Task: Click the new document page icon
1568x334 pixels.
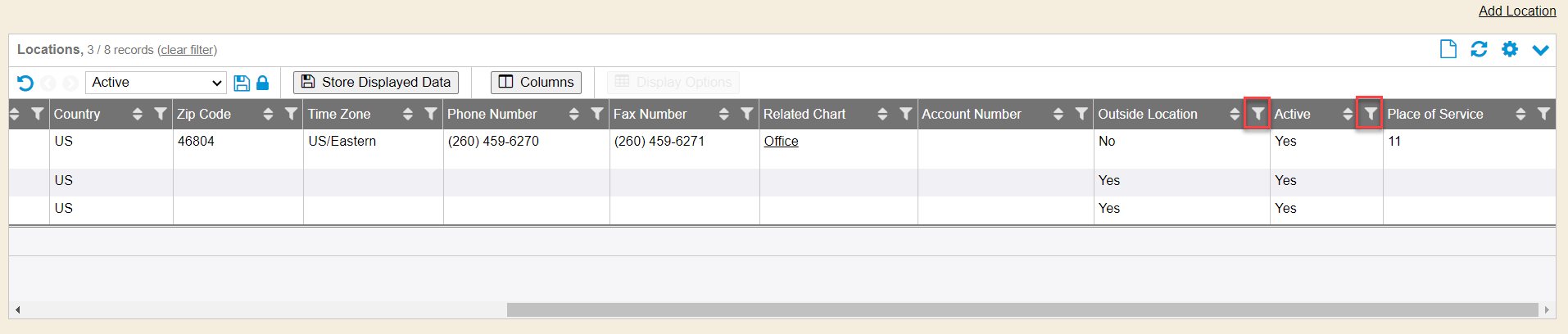Action: pos(1448,49)
